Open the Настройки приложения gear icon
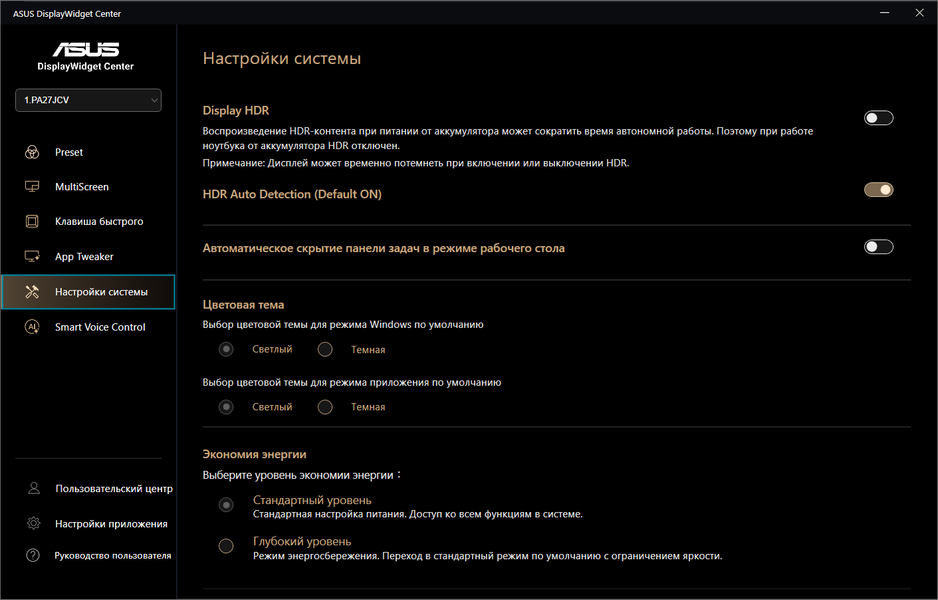This screenshot has height=600, width=938. (x=34, y=524)
